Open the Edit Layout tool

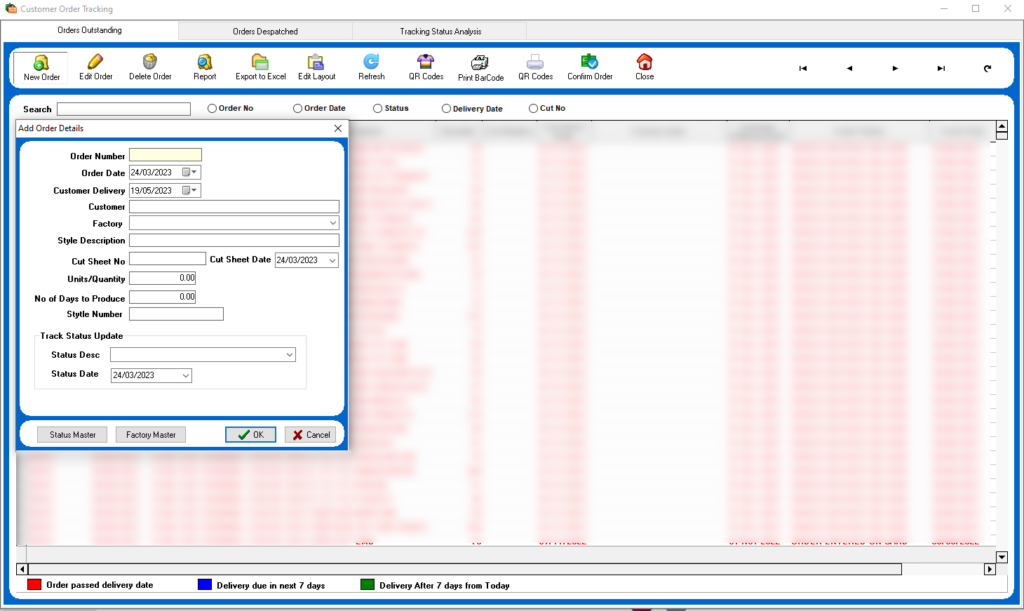[316, 62]
